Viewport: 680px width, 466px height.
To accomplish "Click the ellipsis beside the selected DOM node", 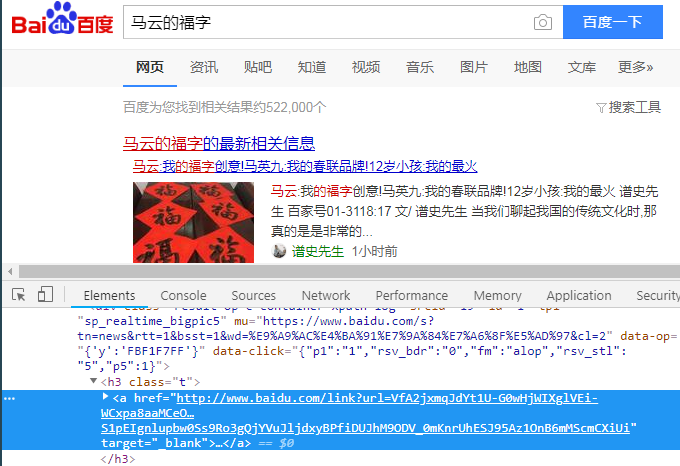I will click(9, 398).
